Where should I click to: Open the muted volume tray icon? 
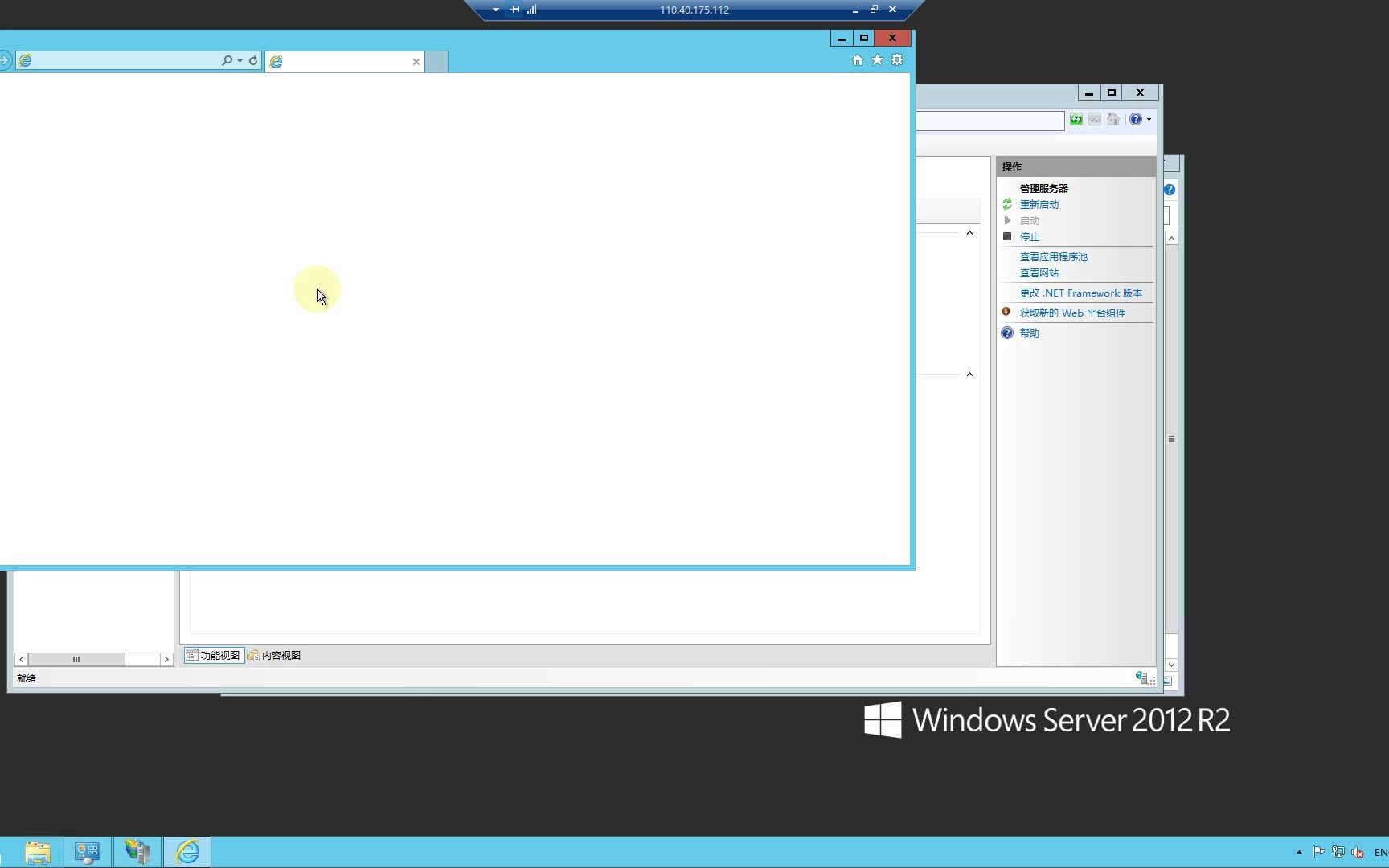pyautogui.click(x=1358, y=852)
